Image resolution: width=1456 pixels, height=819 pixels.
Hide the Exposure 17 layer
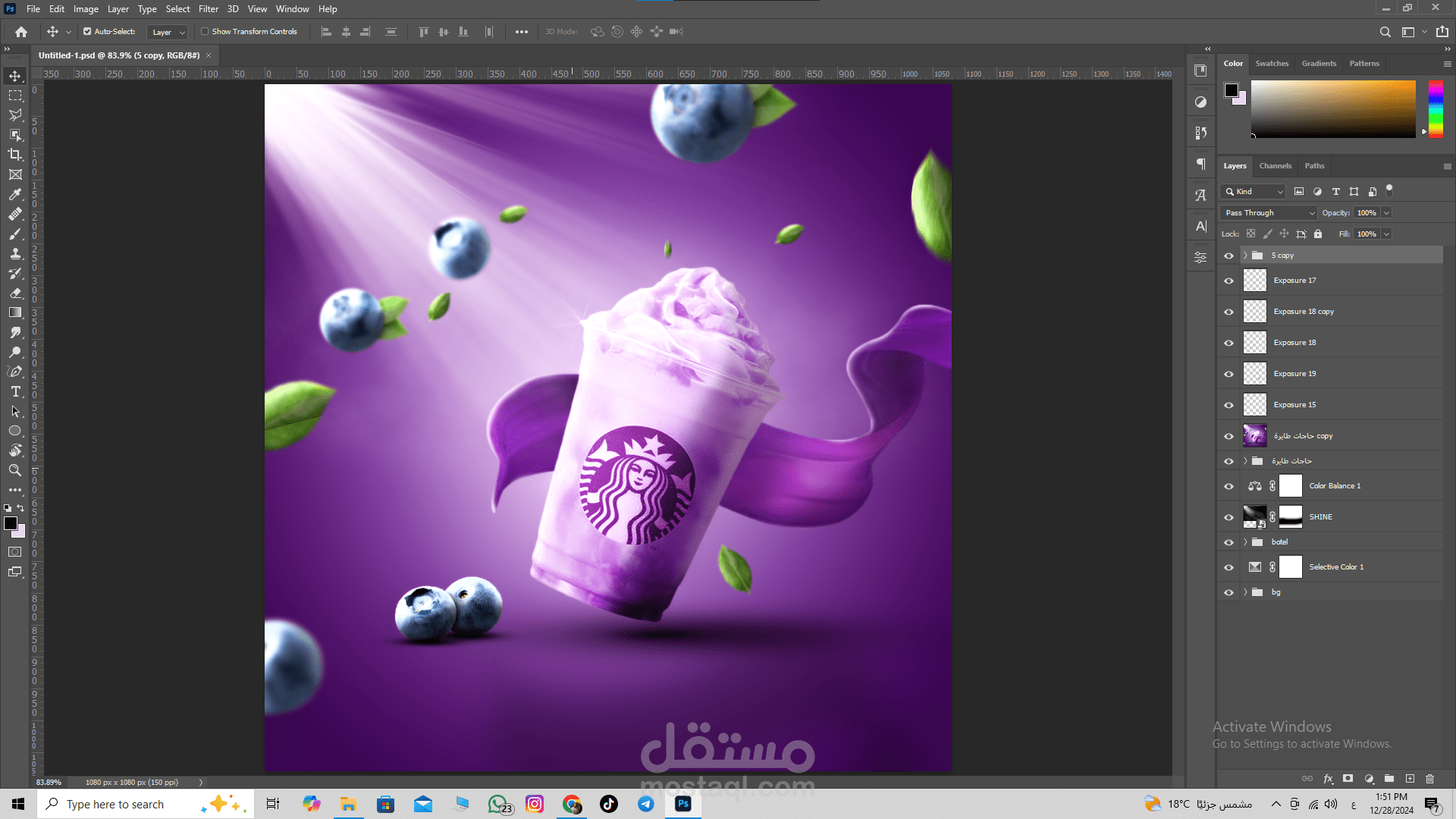(x=1228, y=281)
